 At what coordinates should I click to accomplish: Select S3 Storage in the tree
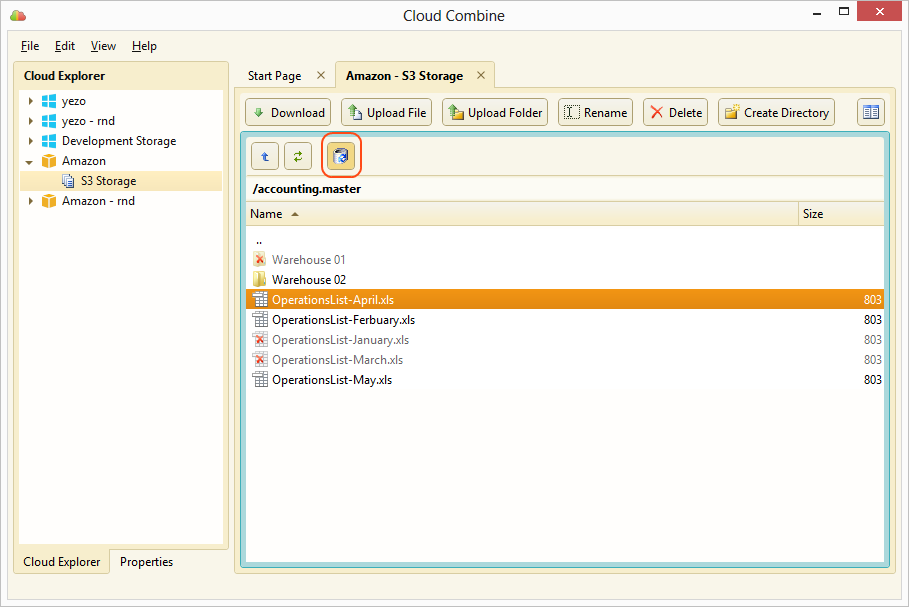108,181
